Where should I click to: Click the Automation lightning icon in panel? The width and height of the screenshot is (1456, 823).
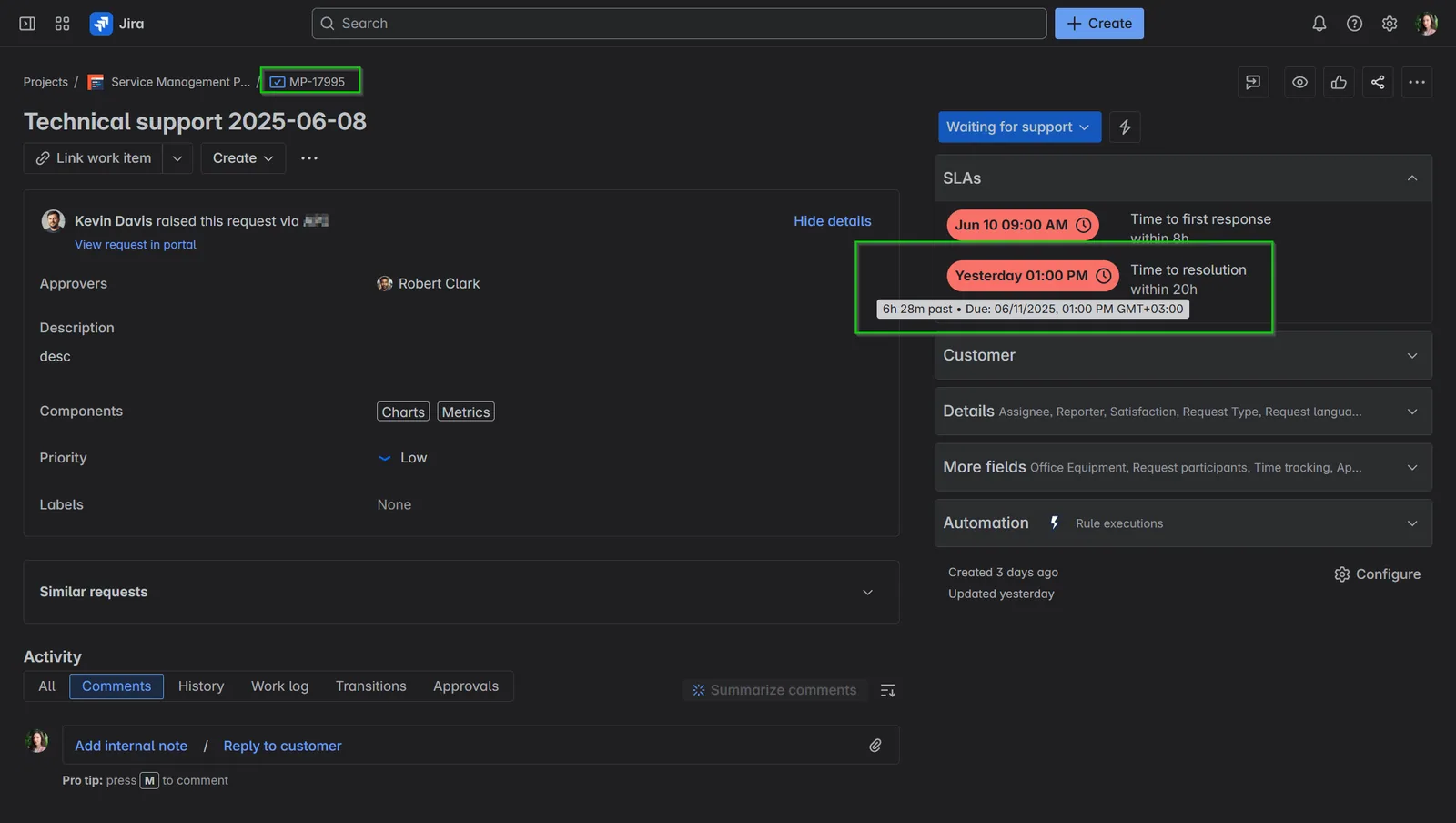(x=1054, y=523)
